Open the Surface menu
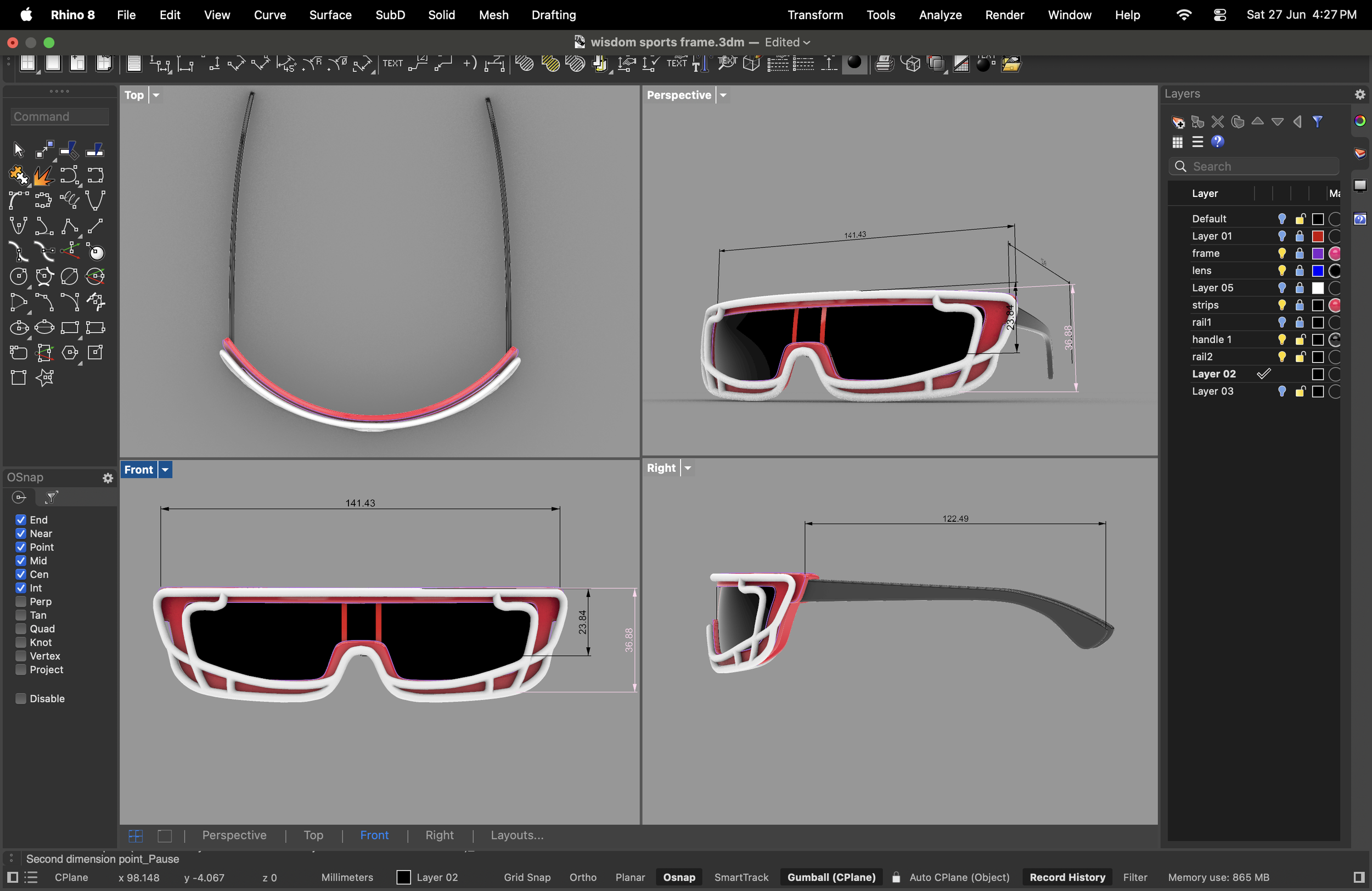 tap(330, 15)
